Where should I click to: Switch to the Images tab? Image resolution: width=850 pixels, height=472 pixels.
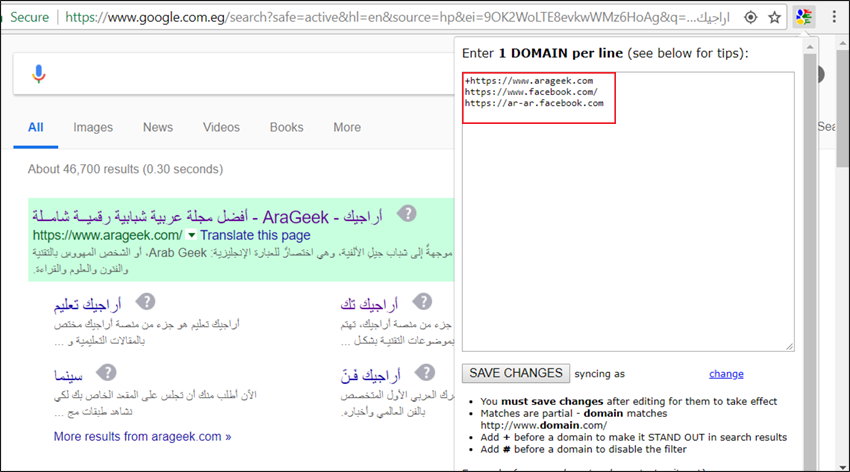[x=93, y=127]
